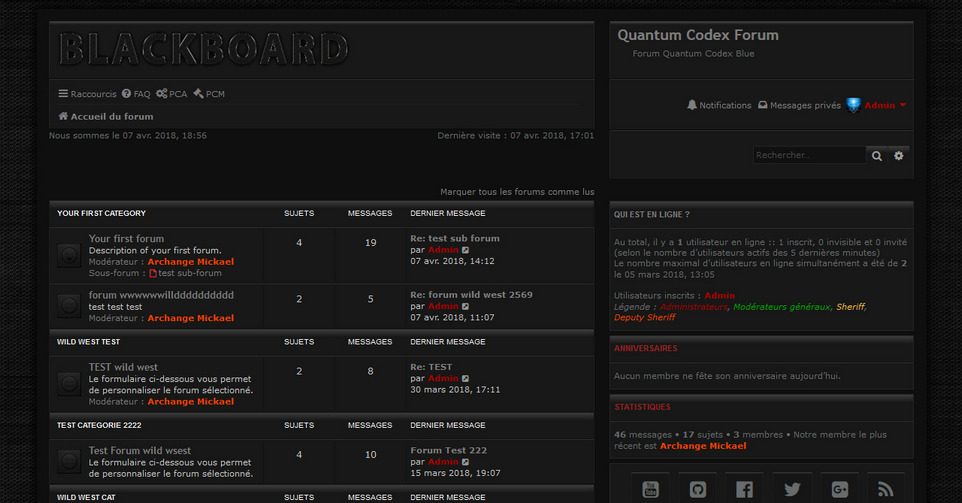
Task: Click the magnifier search button
Action: click(877, 156)
